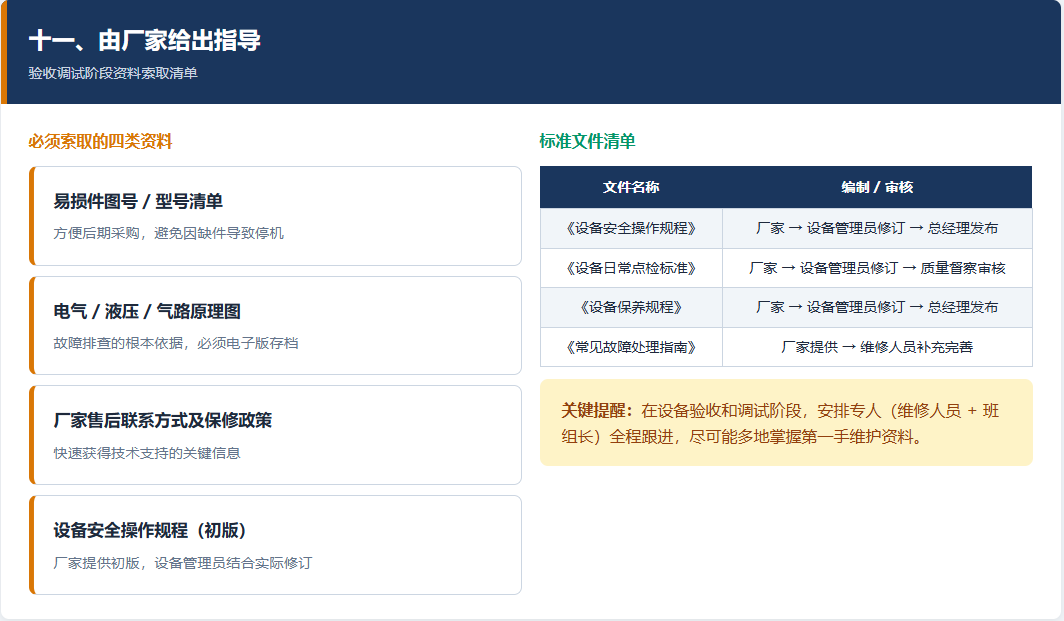Viewport: 1064px width, 621px height.
Task: Select table cell 《设备日常点检标准》
Action: [631, 268]
